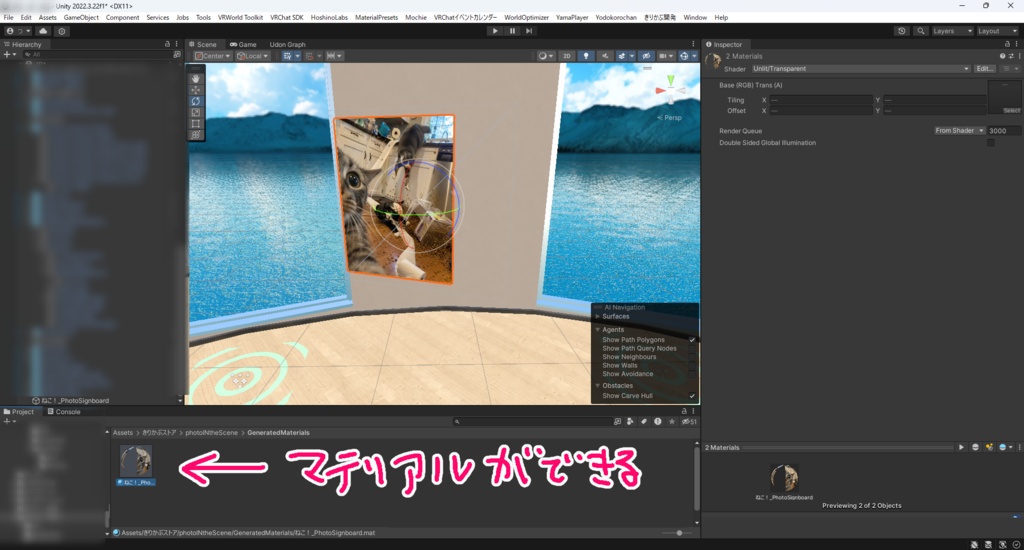Select the Hand view tool
Viewport: 1024px width, 550px height.
pos(195,78)
